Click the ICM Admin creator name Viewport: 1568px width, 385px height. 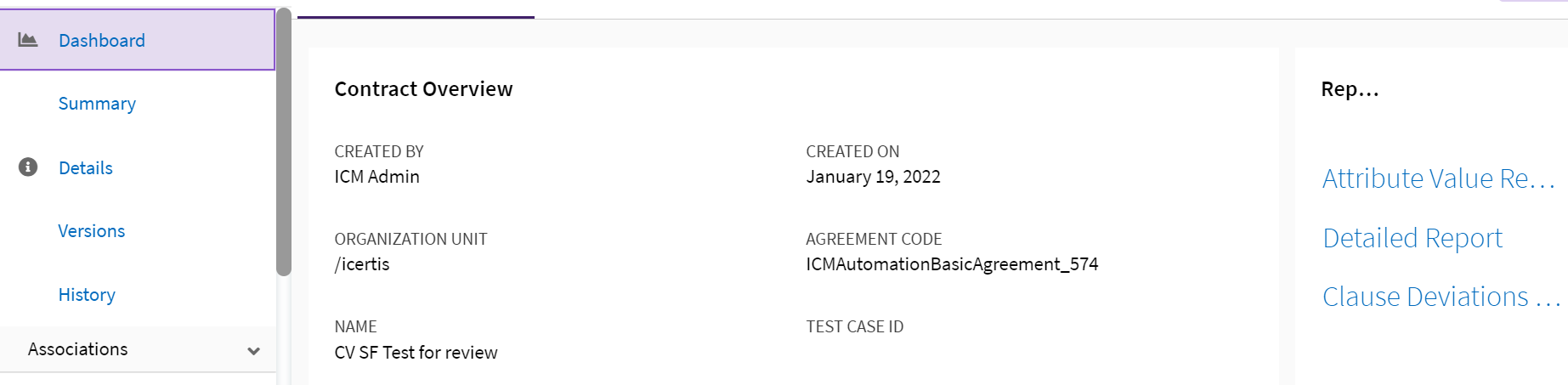click(376, 177)
